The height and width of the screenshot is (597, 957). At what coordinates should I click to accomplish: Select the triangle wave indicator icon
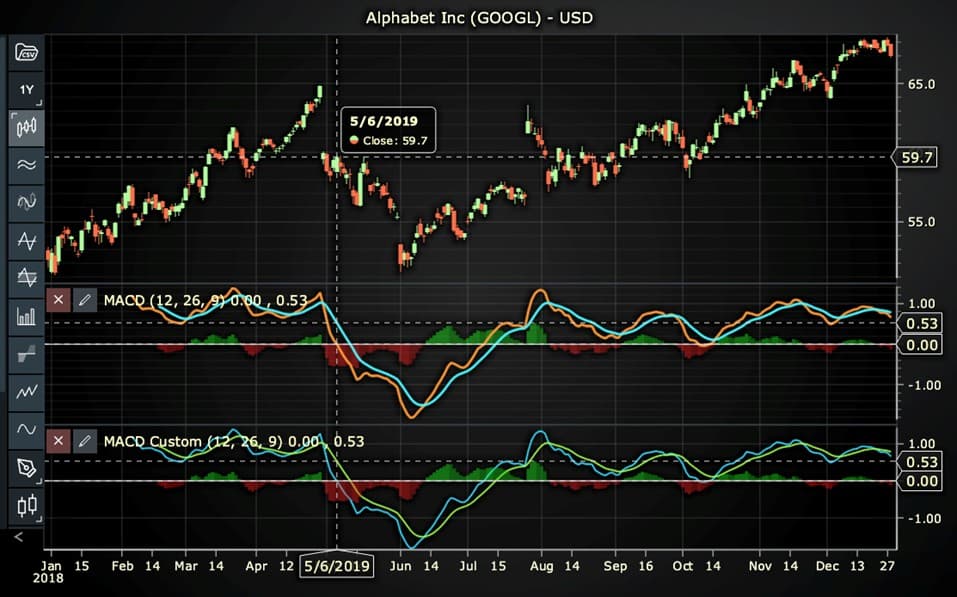click(x=25, y=240)
